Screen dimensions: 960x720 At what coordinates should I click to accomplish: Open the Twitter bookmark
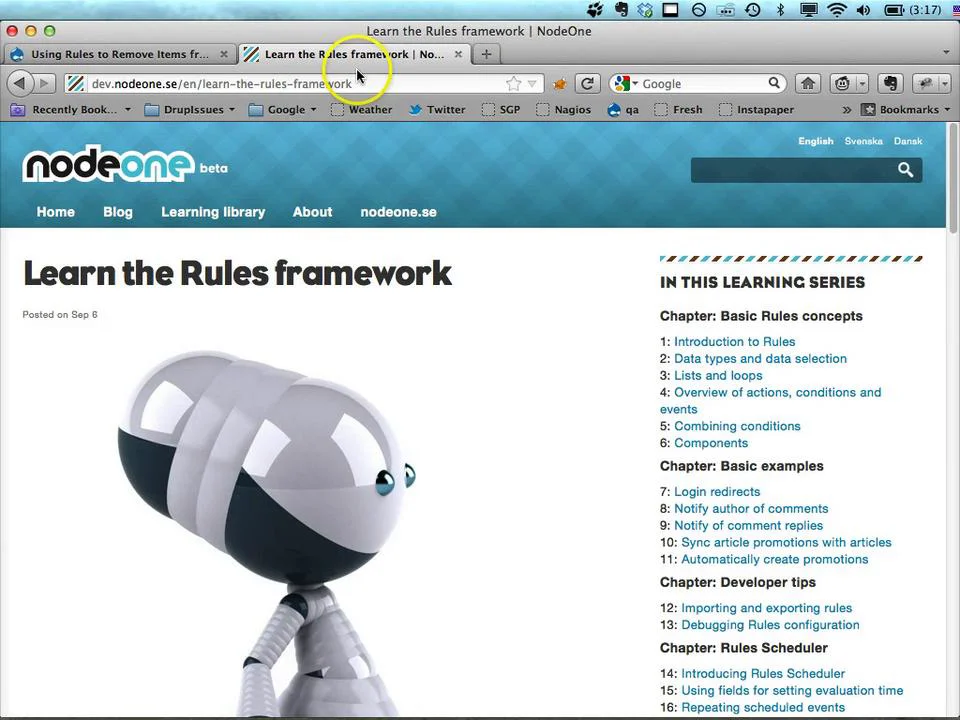[x=437, y=110]
